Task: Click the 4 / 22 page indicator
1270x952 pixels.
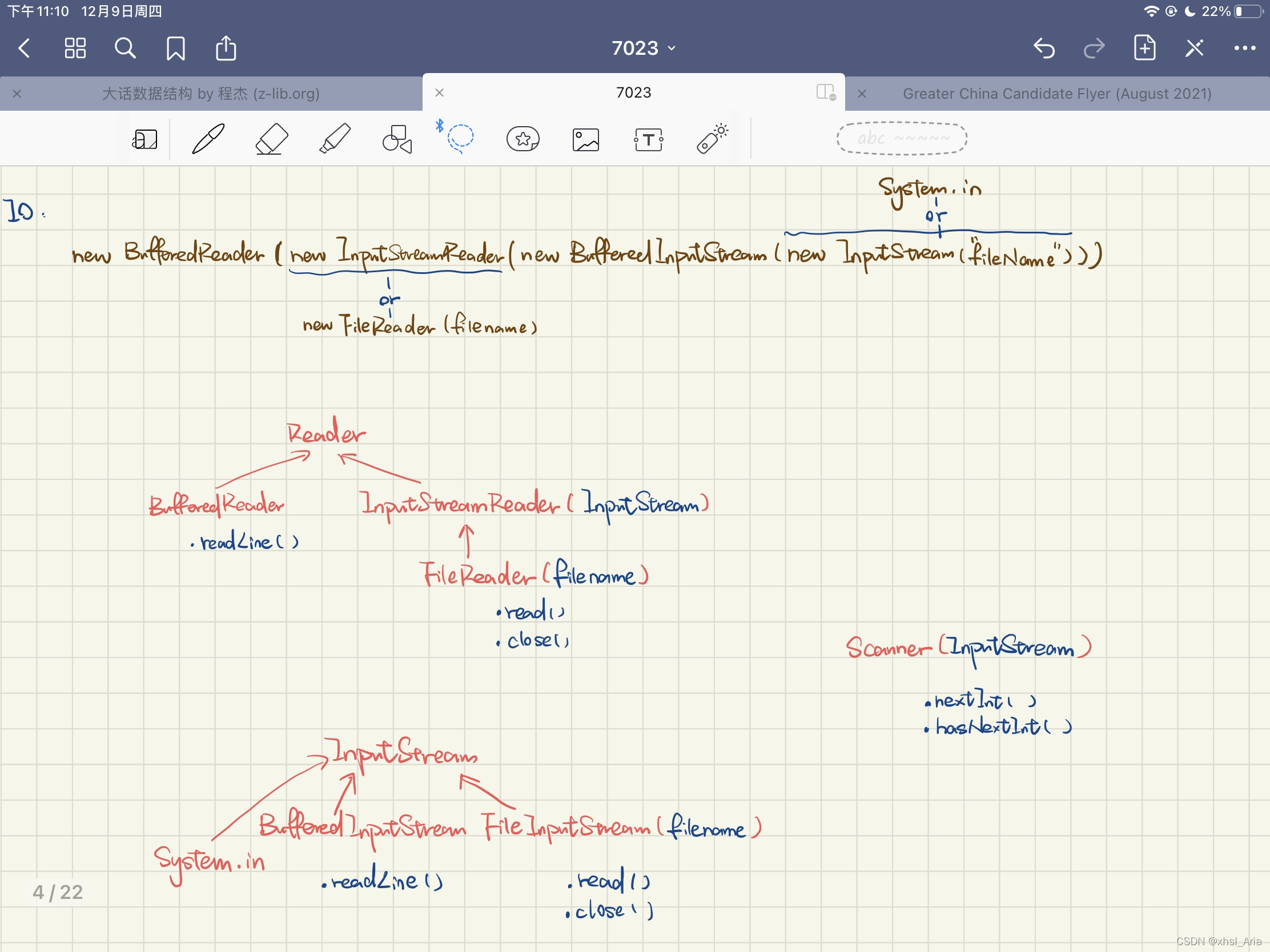Action: (x=58, y=892)
